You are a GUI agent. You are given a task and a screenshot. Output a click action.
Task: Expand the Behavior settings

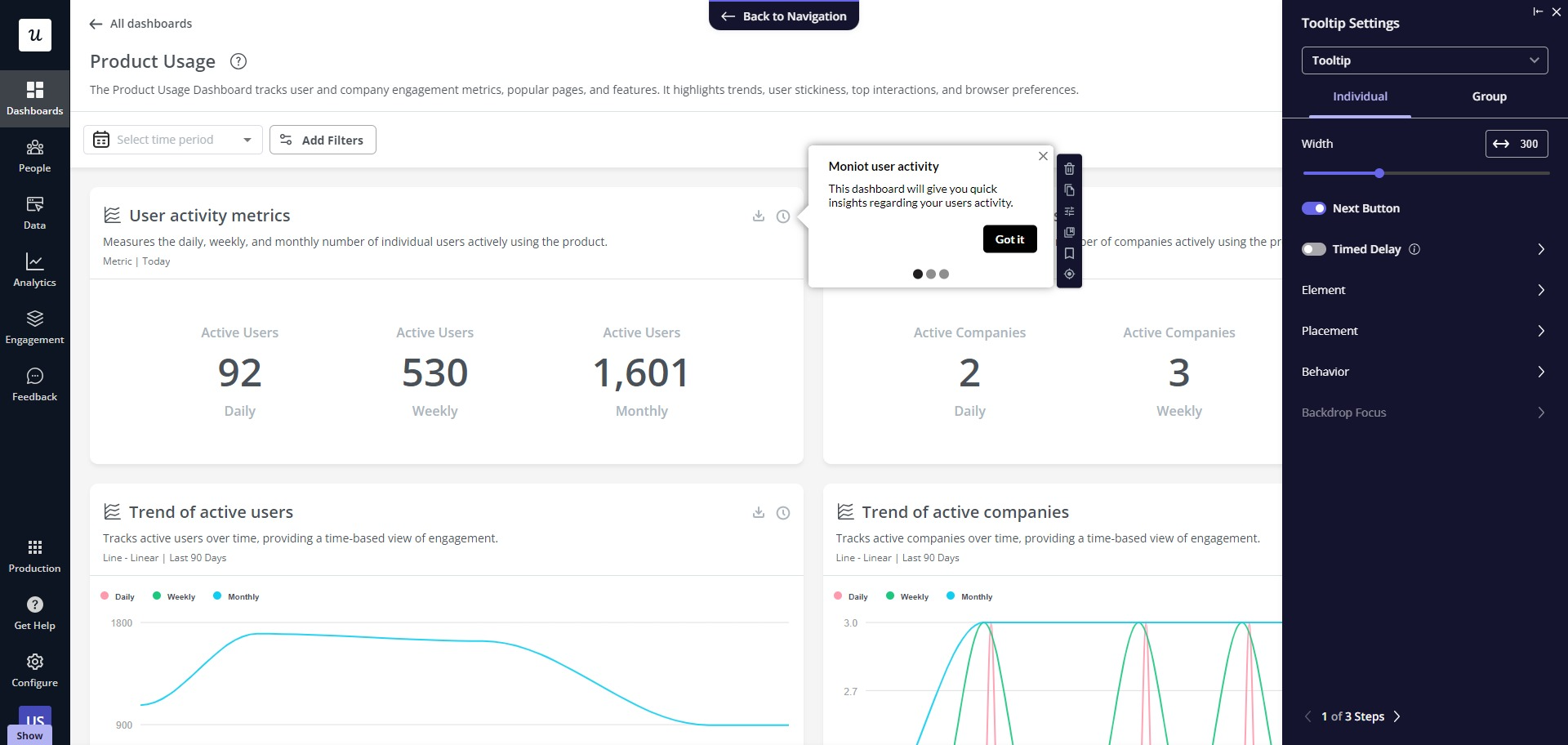tap(1424, 372)
